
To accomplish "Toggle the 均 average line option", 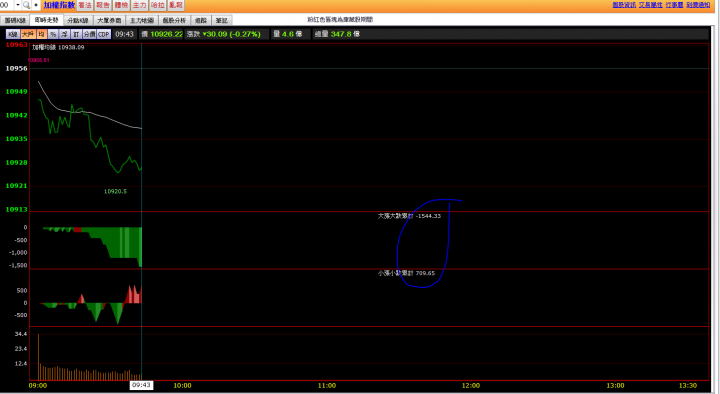I will point(41,34).
